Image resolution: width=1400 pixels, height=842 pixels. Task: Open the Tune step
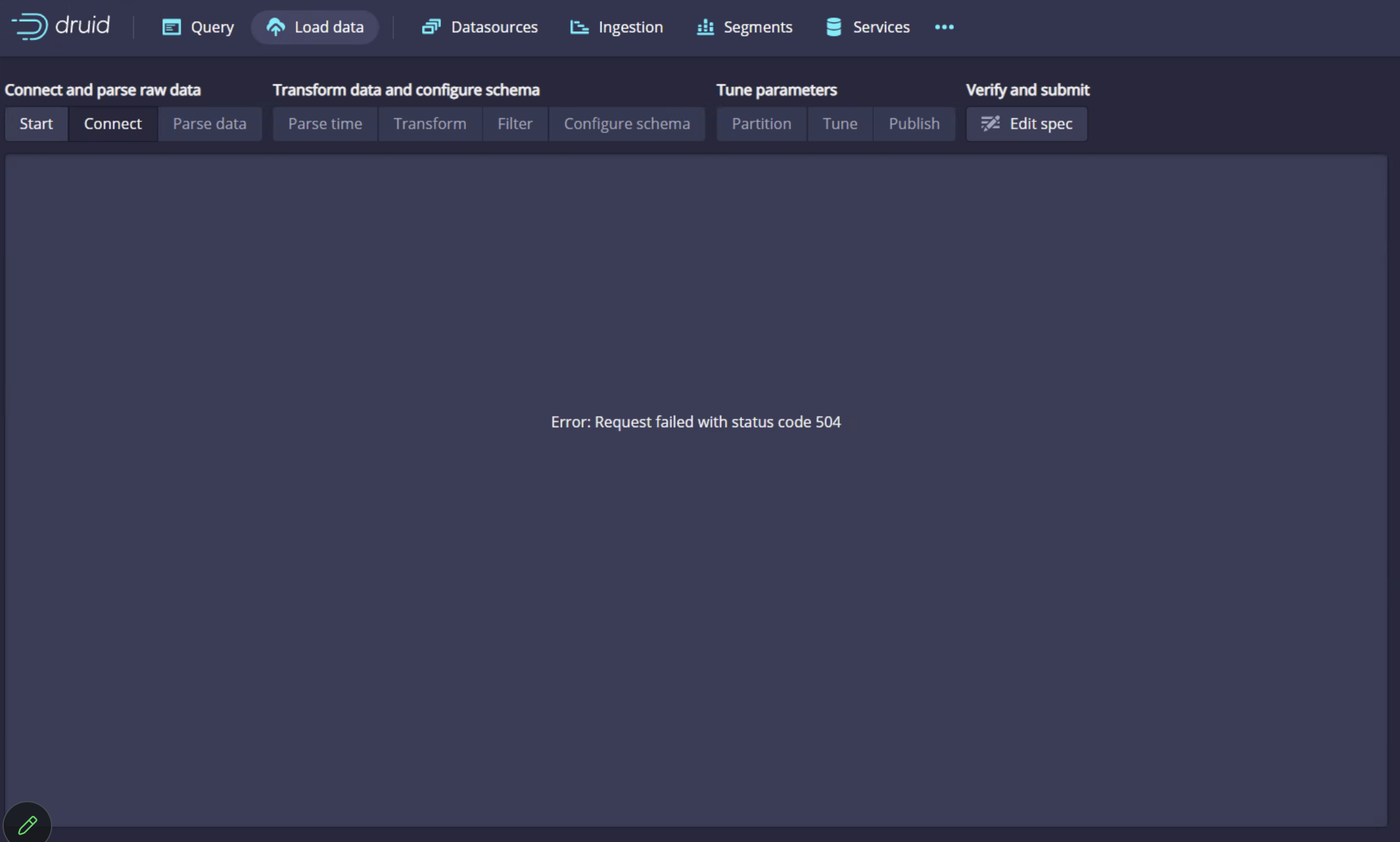tap(839, 124)
